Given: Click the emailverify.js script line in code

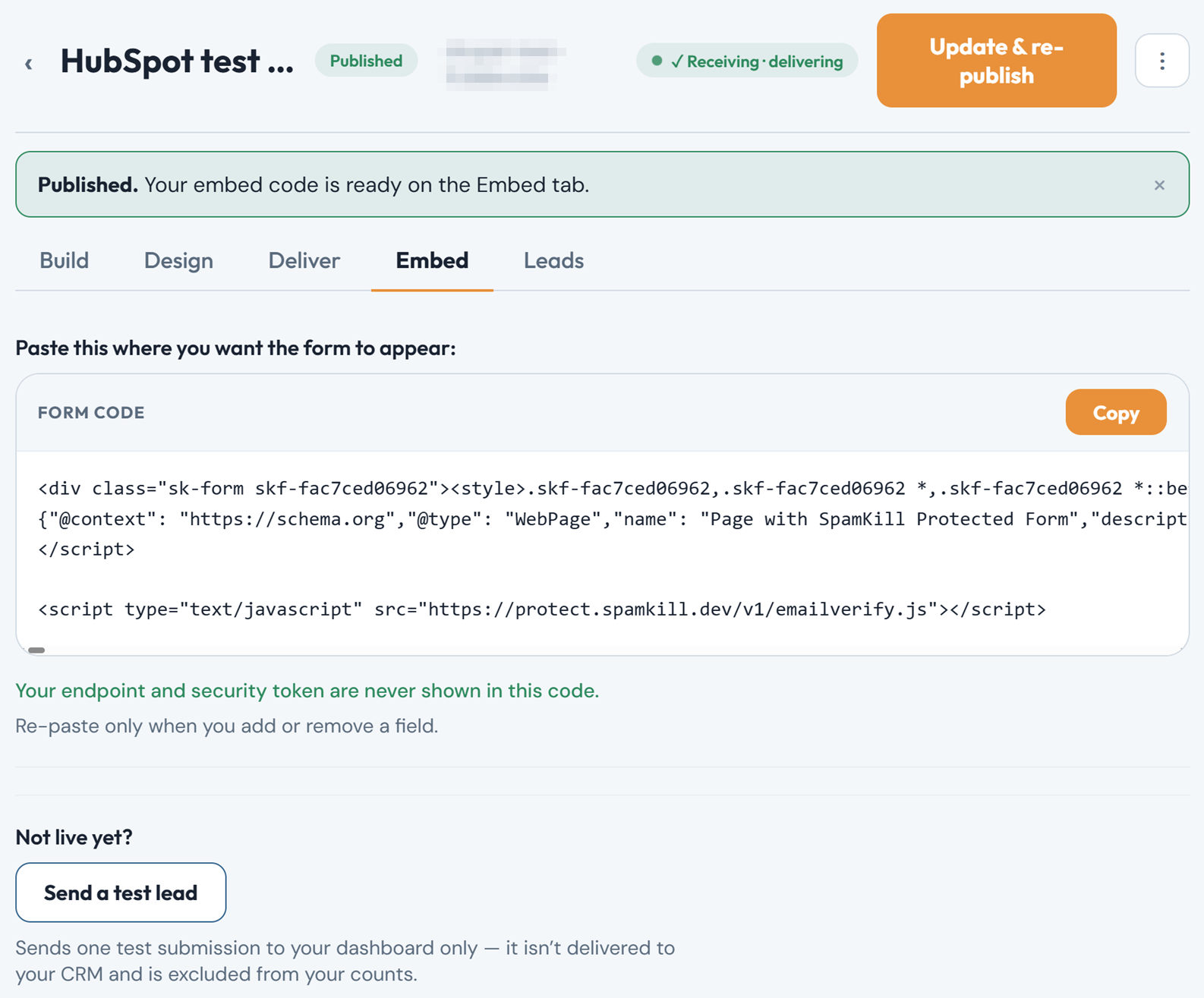Looking at the screenshot, I should [x=542, y=609].
